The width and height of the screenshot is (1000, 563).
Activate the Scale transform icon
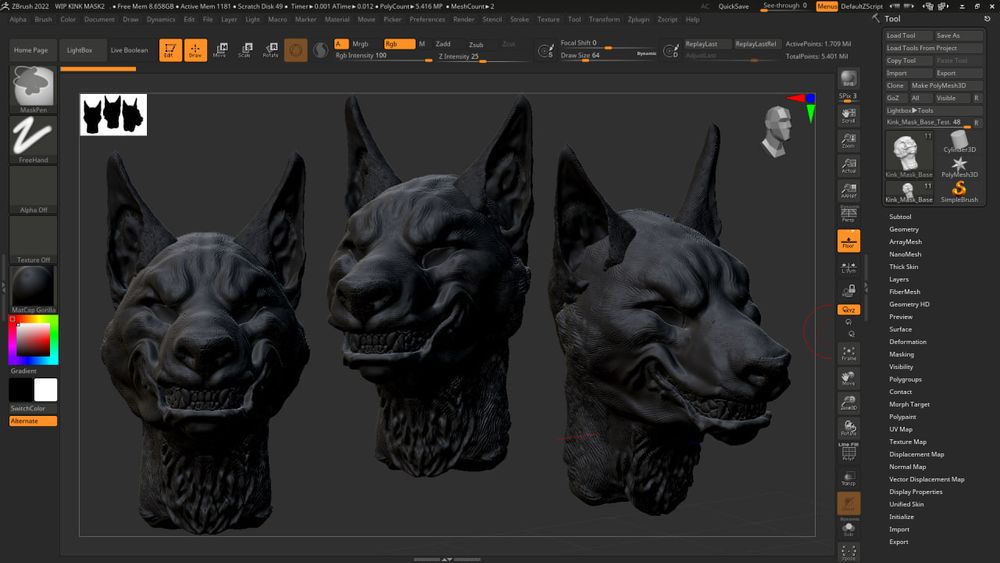[x=245, y=50]
